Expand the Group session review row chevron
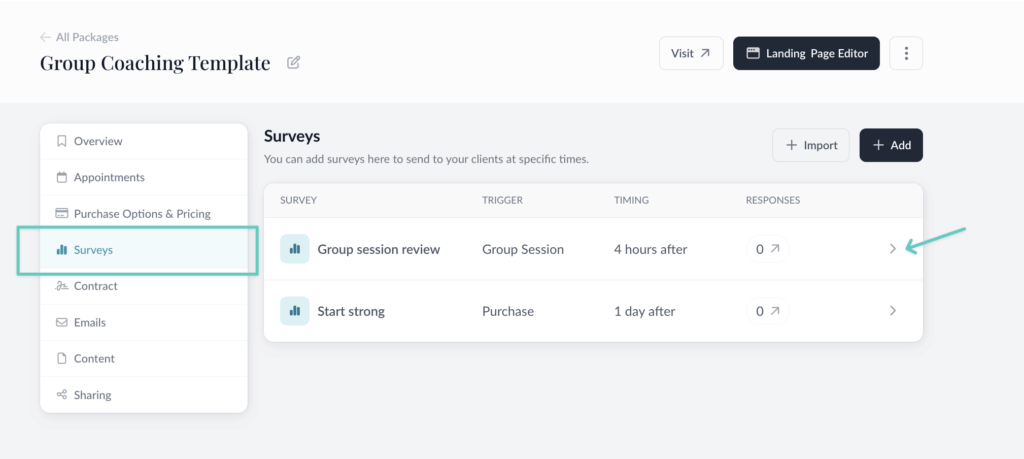This screenshot has width=1024, height=459. (x=893, y=249)
